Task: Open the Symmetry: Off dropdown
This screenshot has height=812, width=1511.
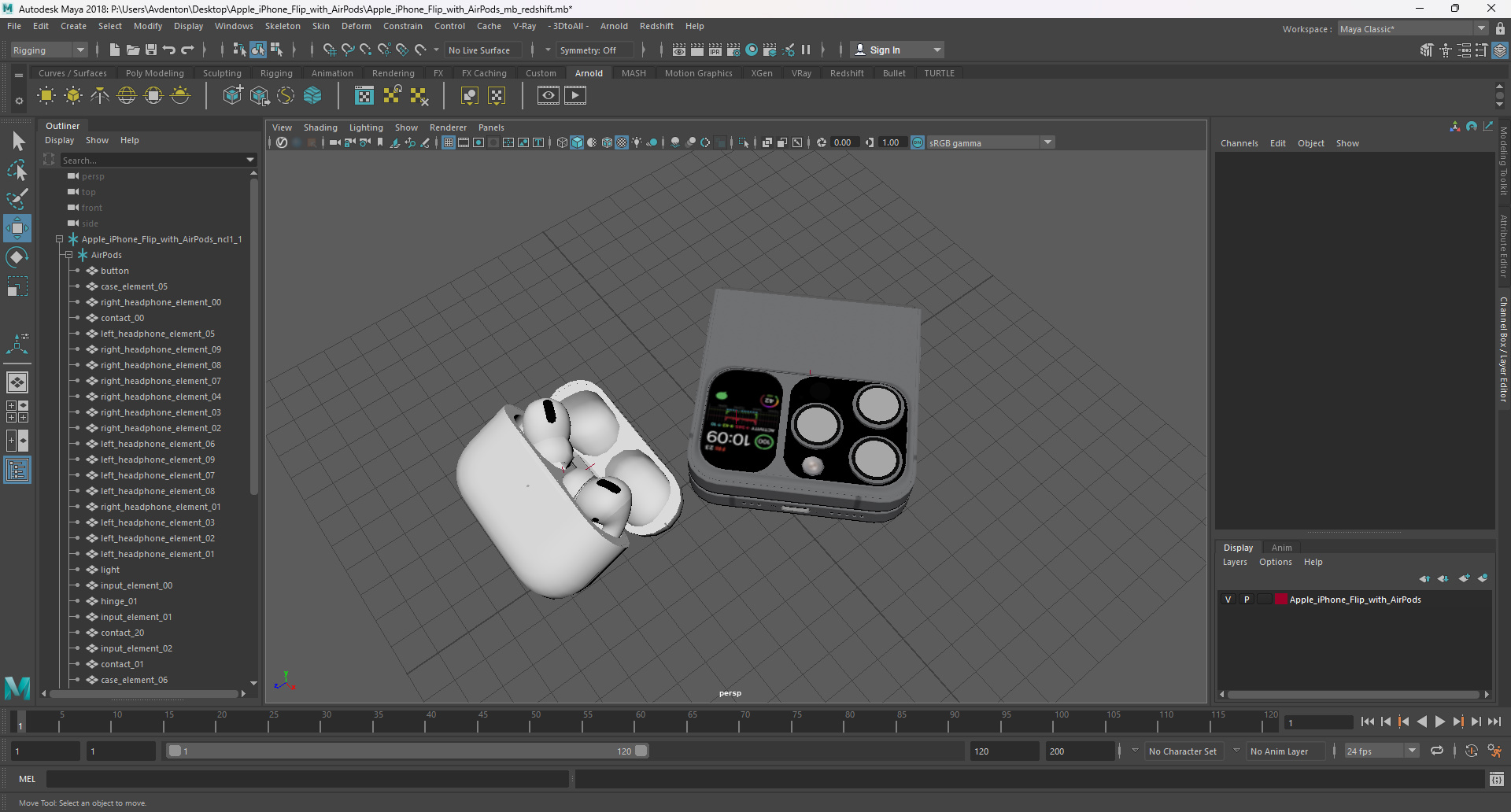Action: (x=595, y=50)
